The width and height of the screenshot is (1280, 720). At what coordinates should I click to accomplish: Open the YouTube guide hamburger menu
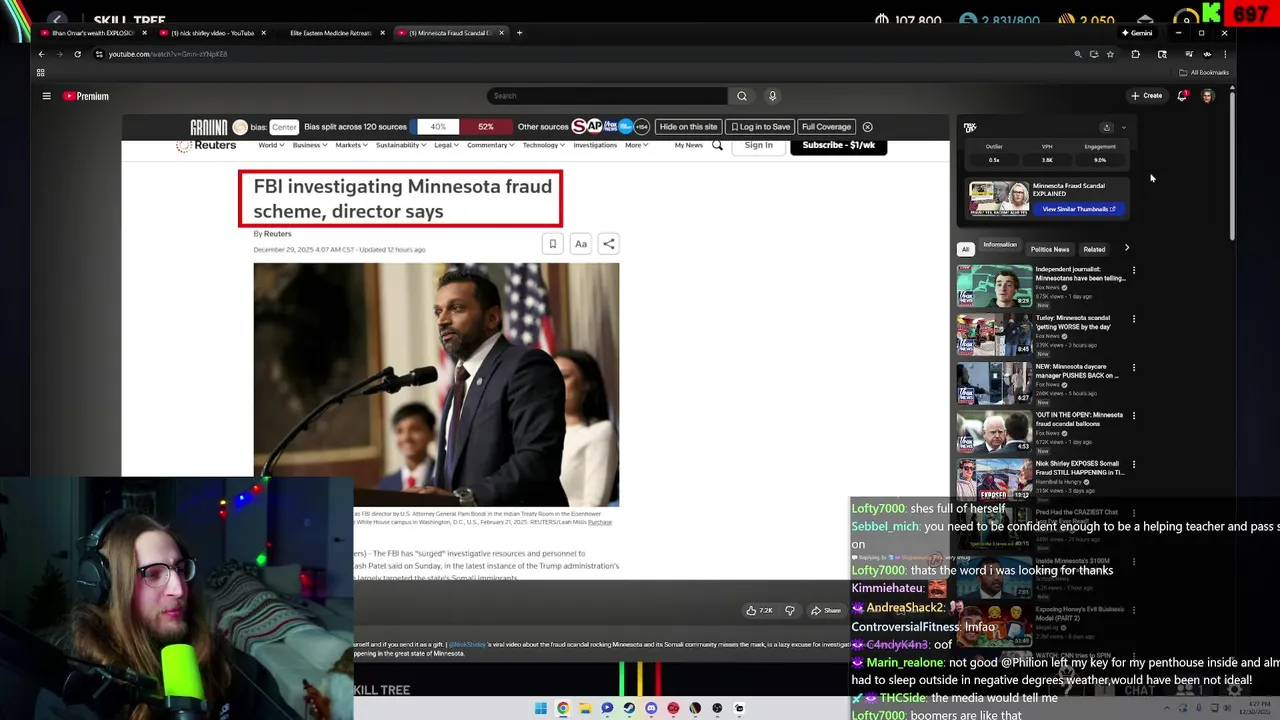46,96
